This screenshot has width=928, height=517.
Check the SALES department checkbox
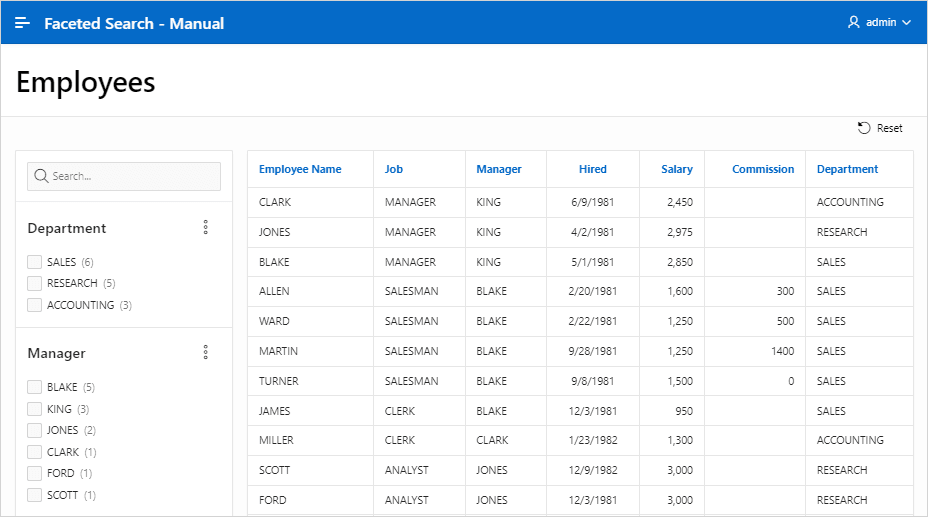pyautogui.click(x=34, y=262)
